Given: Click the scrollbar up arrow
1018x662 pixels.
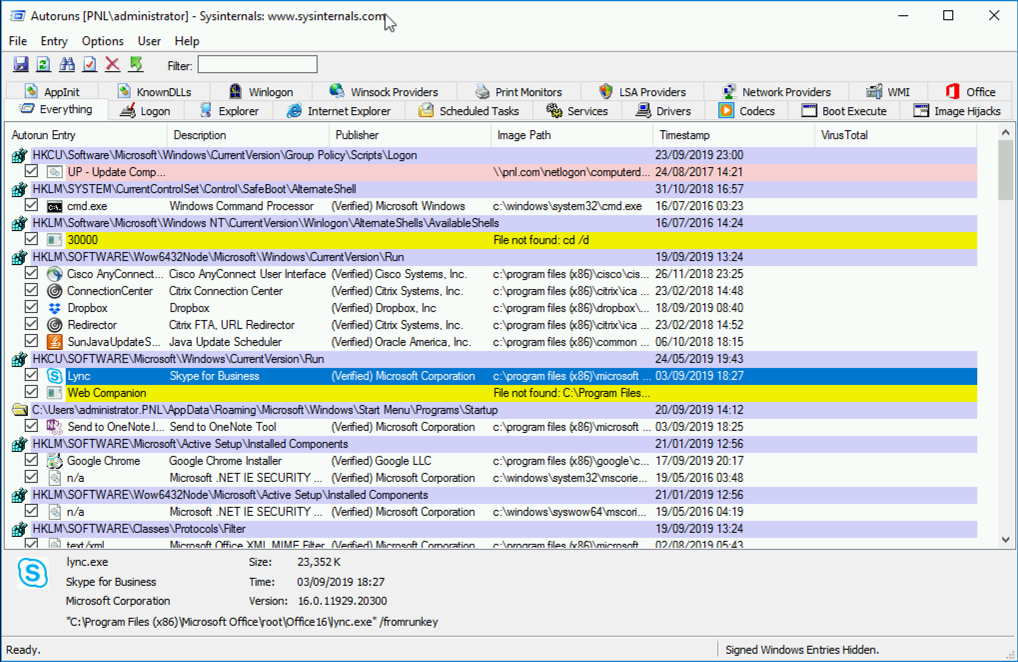Looking at the screenshot, I should (1005, 132).
